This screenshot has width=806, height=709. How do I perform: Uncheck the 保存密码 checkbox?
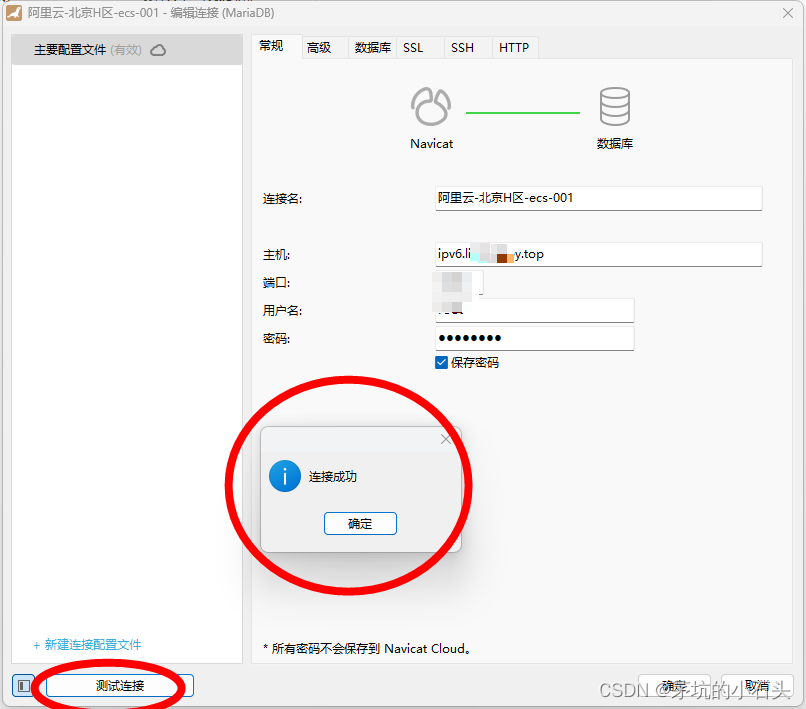coord(441,363)
